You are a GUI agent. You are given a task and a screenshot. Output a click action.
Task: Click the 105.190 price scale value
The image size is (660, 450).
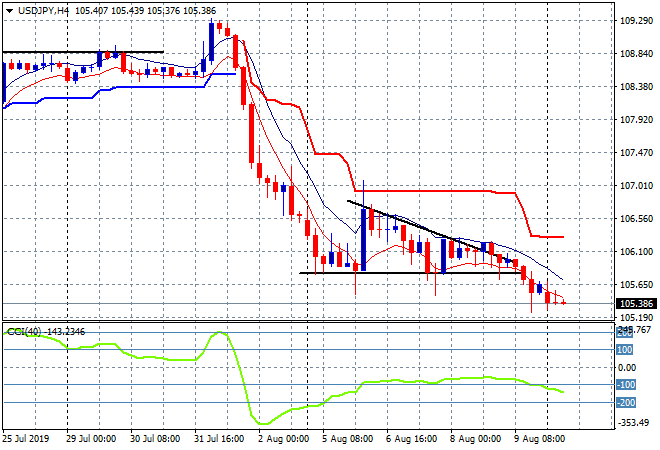(636, 317)
